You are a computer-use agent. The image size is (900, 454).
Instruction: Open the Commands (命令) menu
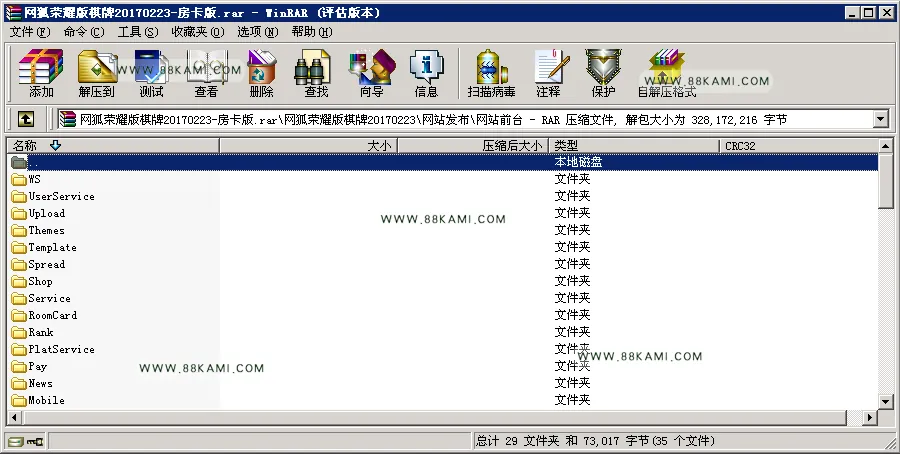[x=84, y=32]
